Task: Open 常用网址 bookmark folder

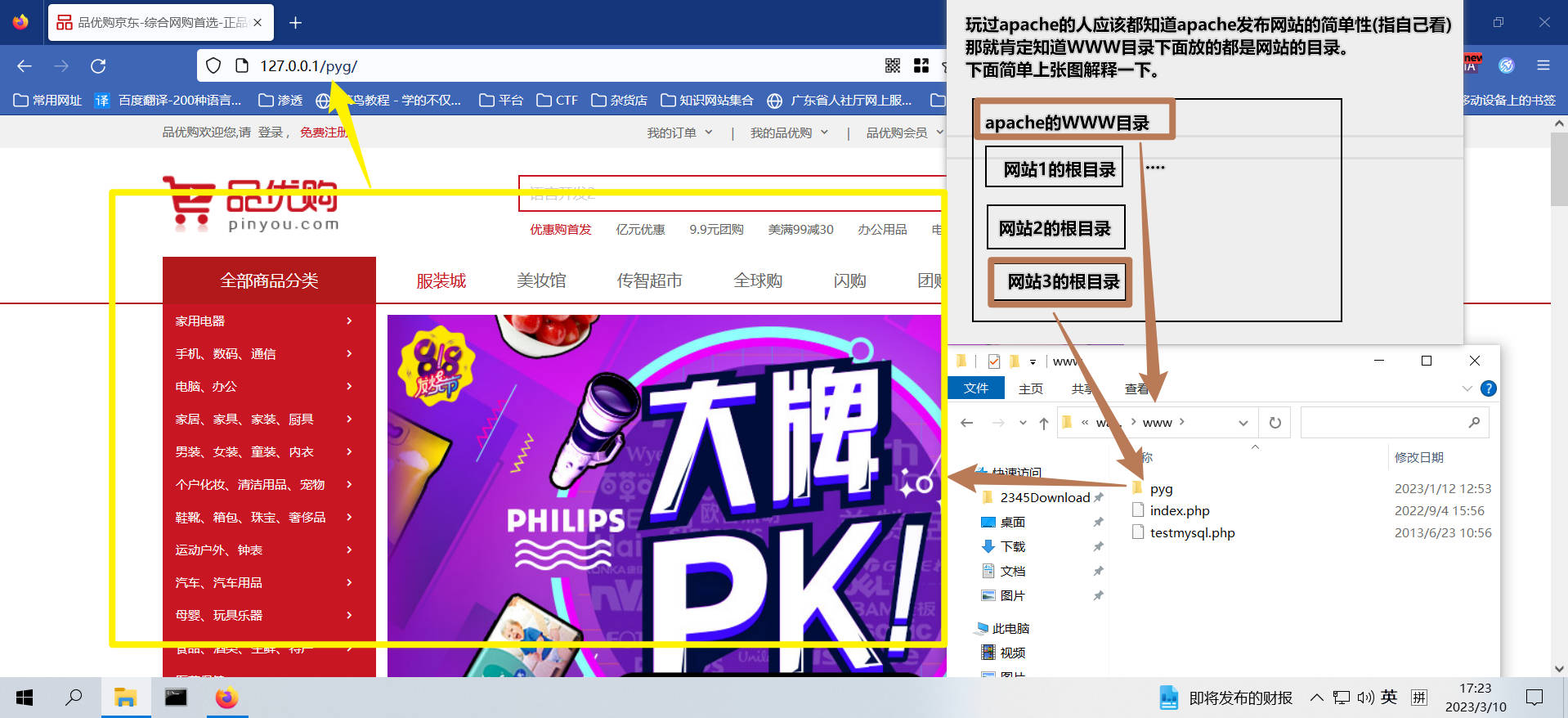Action: click(x=47, y=101)
